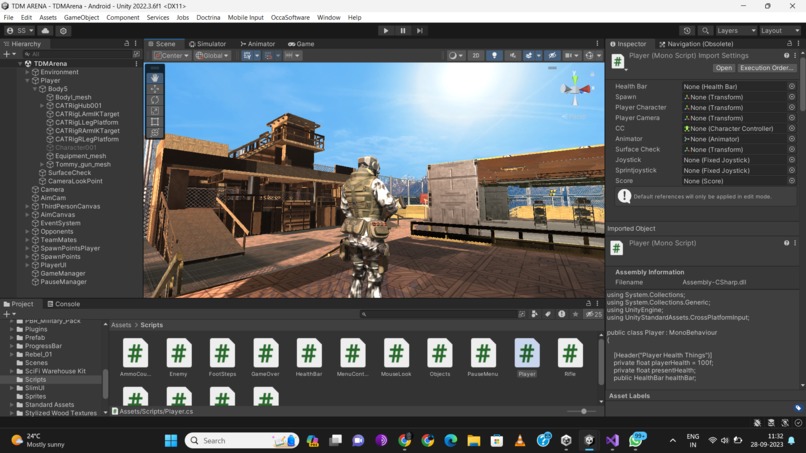
Task: Open the Layout dropdown
Action: pyautogui.click(x=779, y=31)
